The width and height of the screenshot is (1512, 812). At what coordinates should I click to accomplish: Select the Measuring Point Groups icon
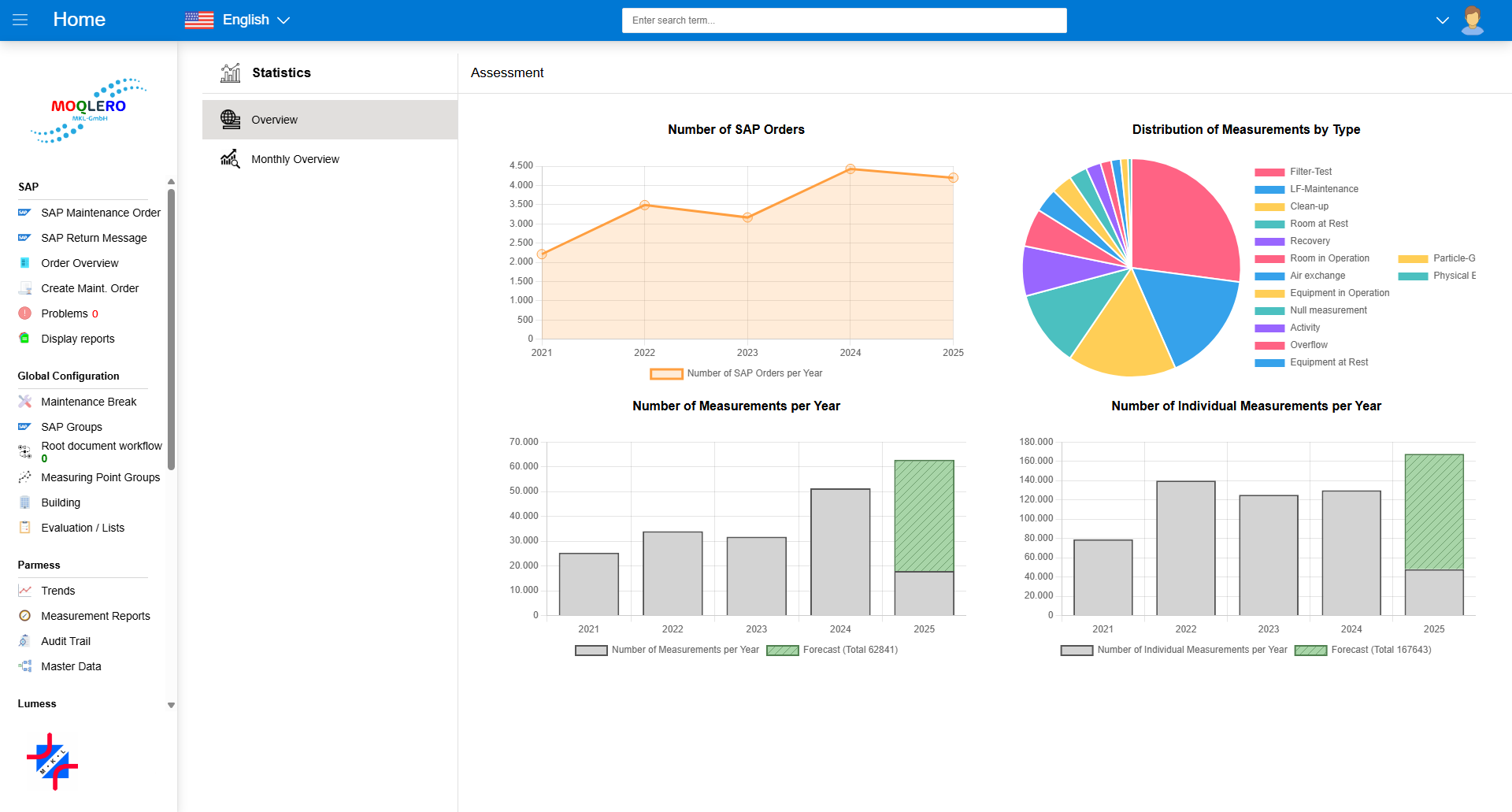click(x=24, y=477)
